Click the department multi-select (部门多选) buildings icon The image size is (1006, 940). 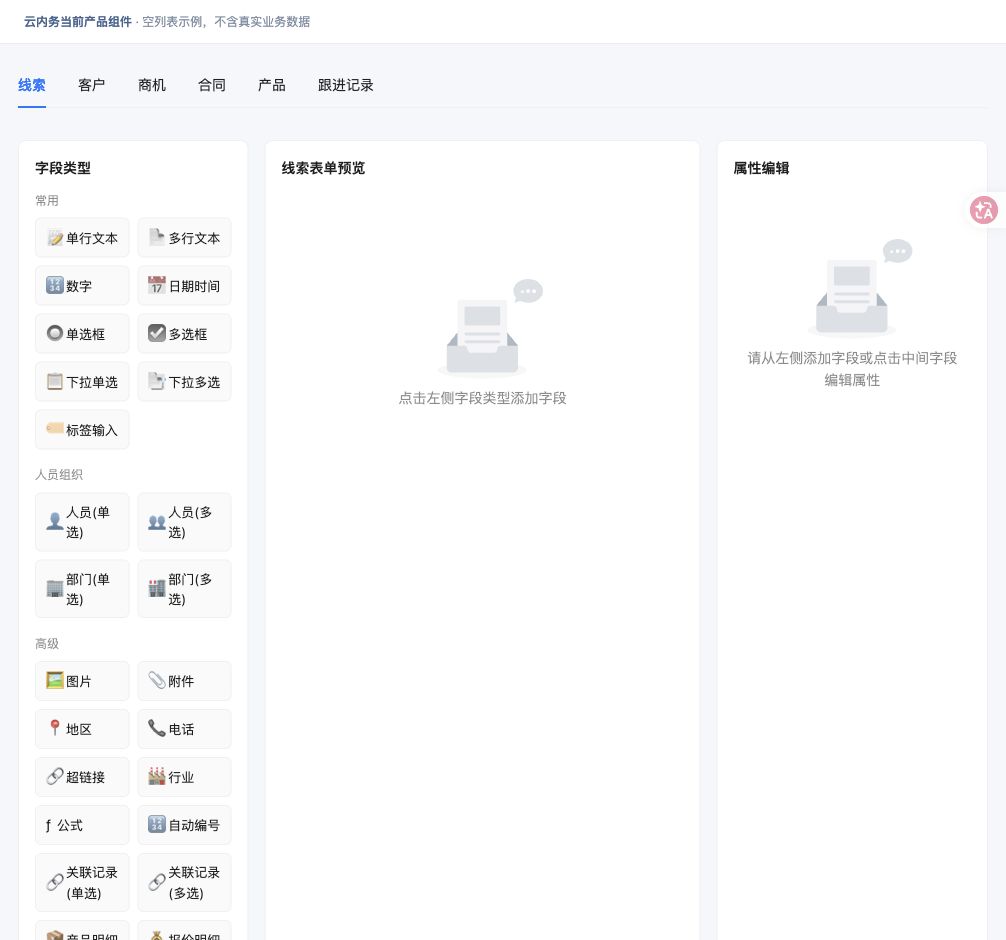coord(157,588)
